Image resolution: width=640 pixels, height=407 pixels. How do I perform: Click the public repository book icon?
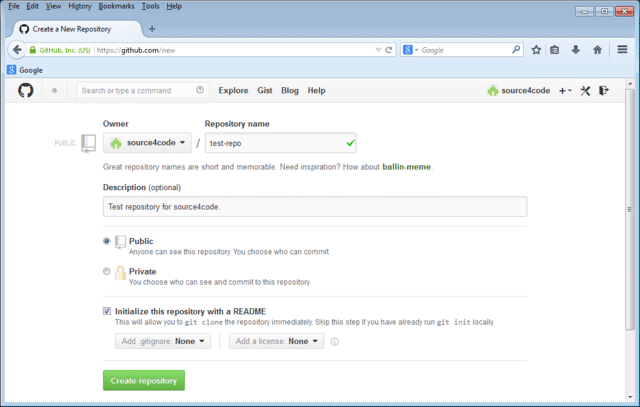point(88,143)
